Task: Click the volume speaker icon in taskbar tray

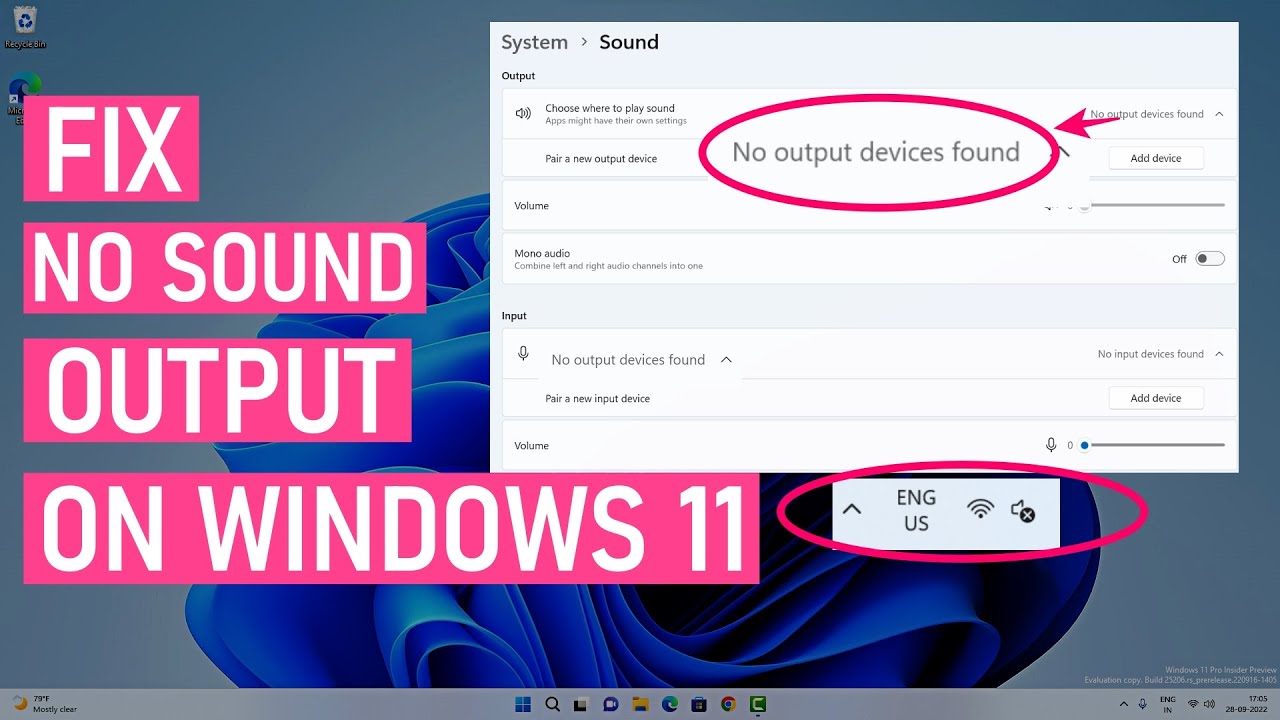Action: tap(1211, 704)
